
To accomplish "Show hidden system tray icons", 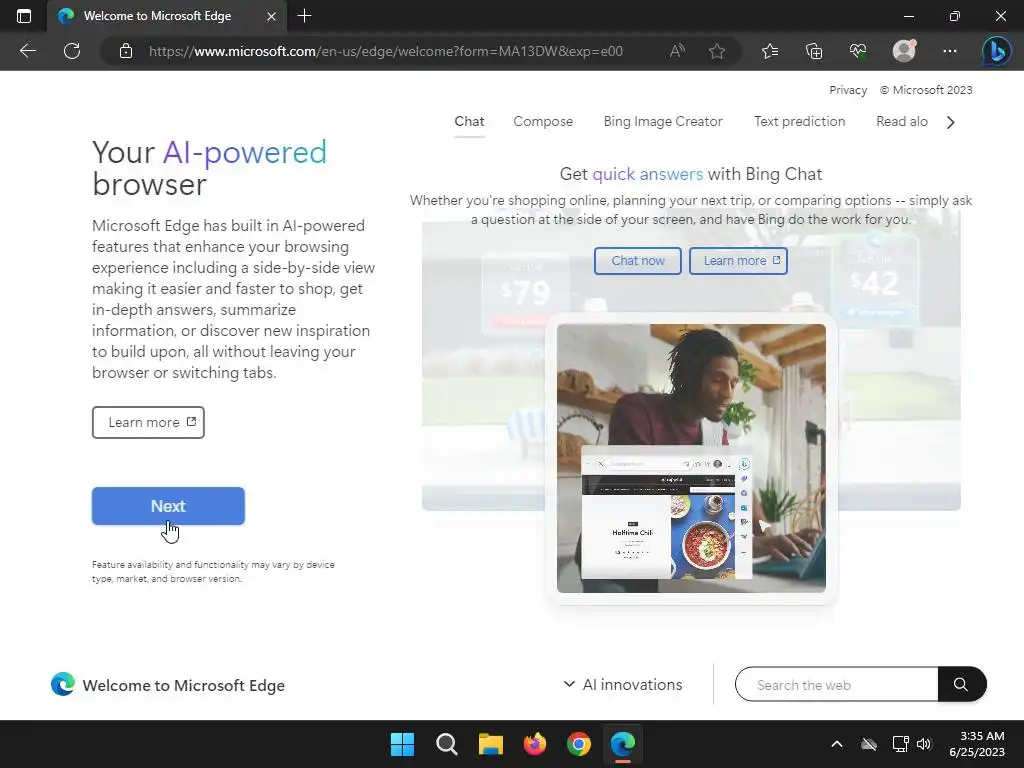I will (x=837, y=744).
